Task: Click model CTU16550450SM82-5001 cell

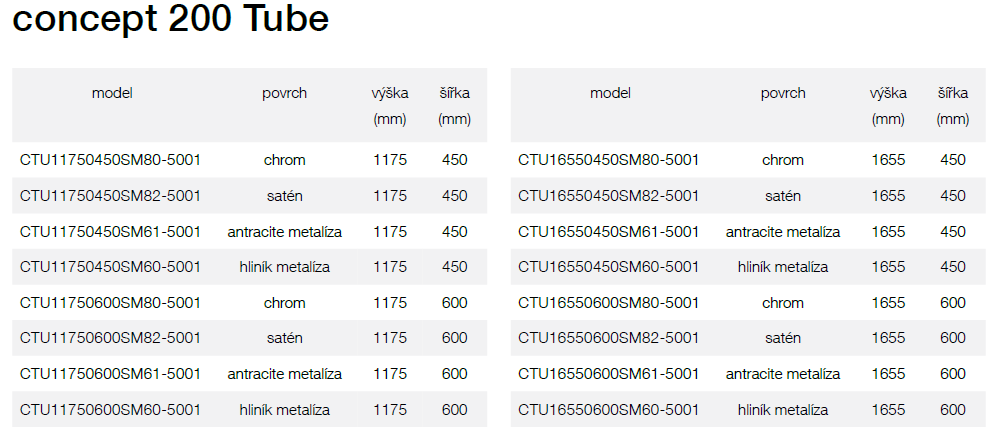Action: [x=608, y=196]
